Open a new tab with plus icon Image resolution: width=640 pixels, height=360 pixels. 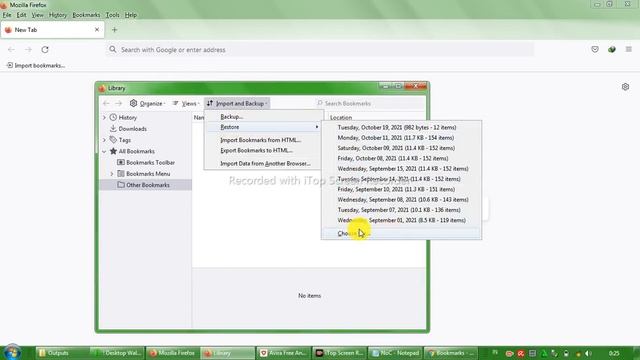point(115,30)
